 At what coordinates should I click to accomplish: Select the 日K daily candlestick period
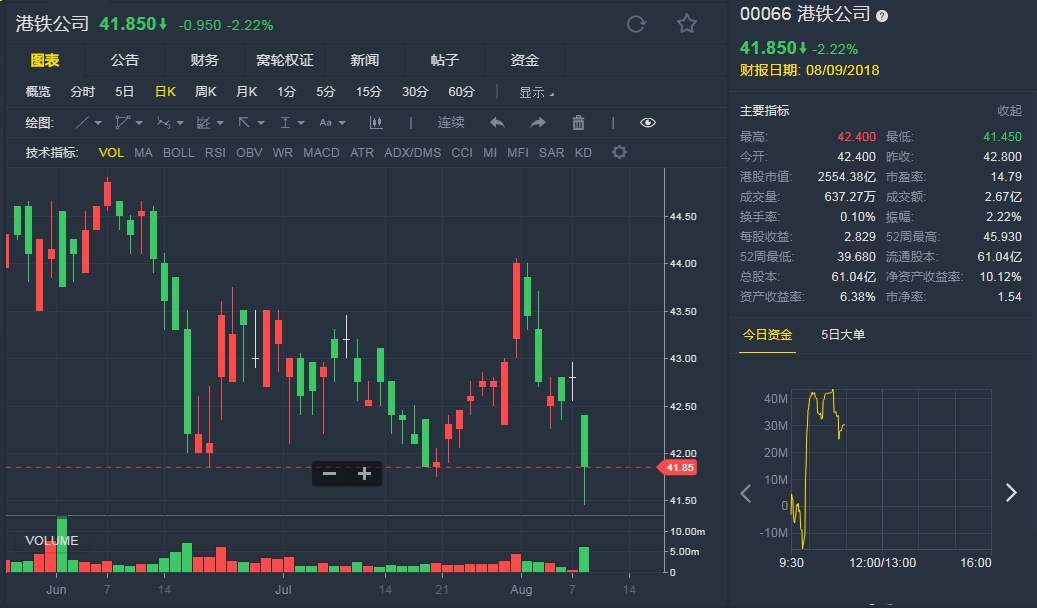point(165,92)
